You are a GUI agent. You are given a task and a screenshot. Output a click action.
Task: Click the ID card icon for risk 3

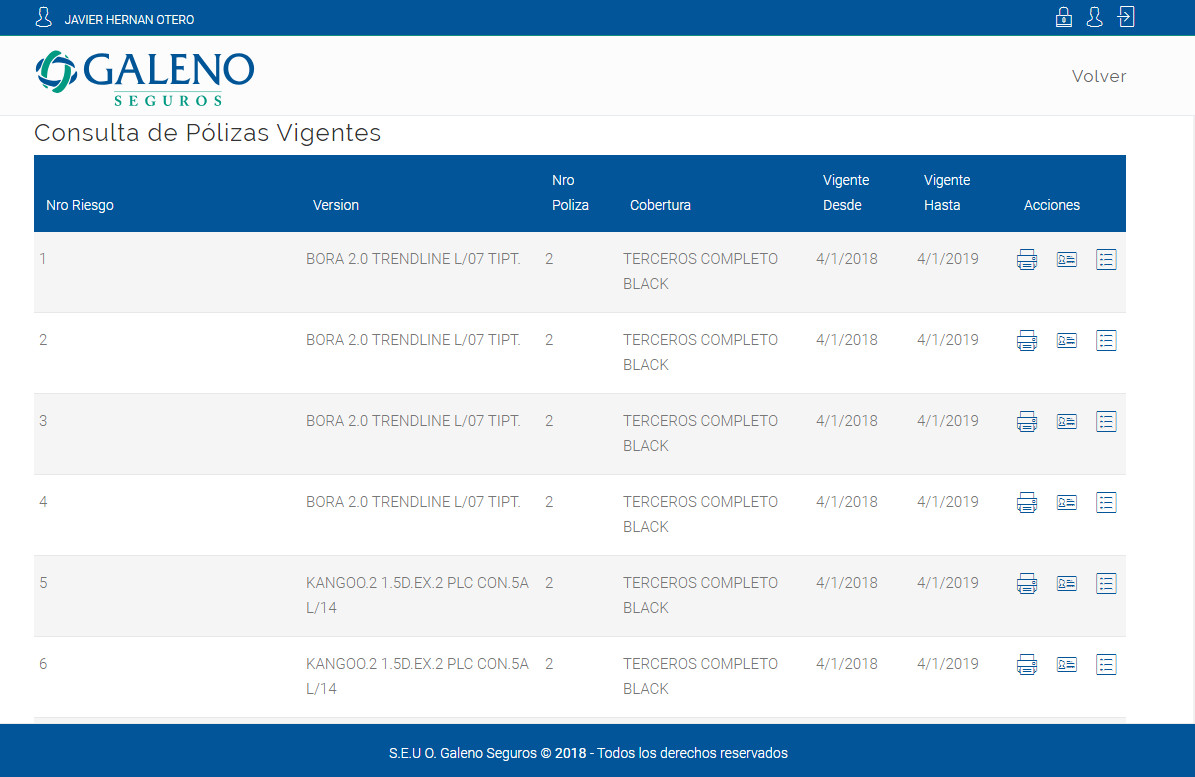coord(1066,421)
